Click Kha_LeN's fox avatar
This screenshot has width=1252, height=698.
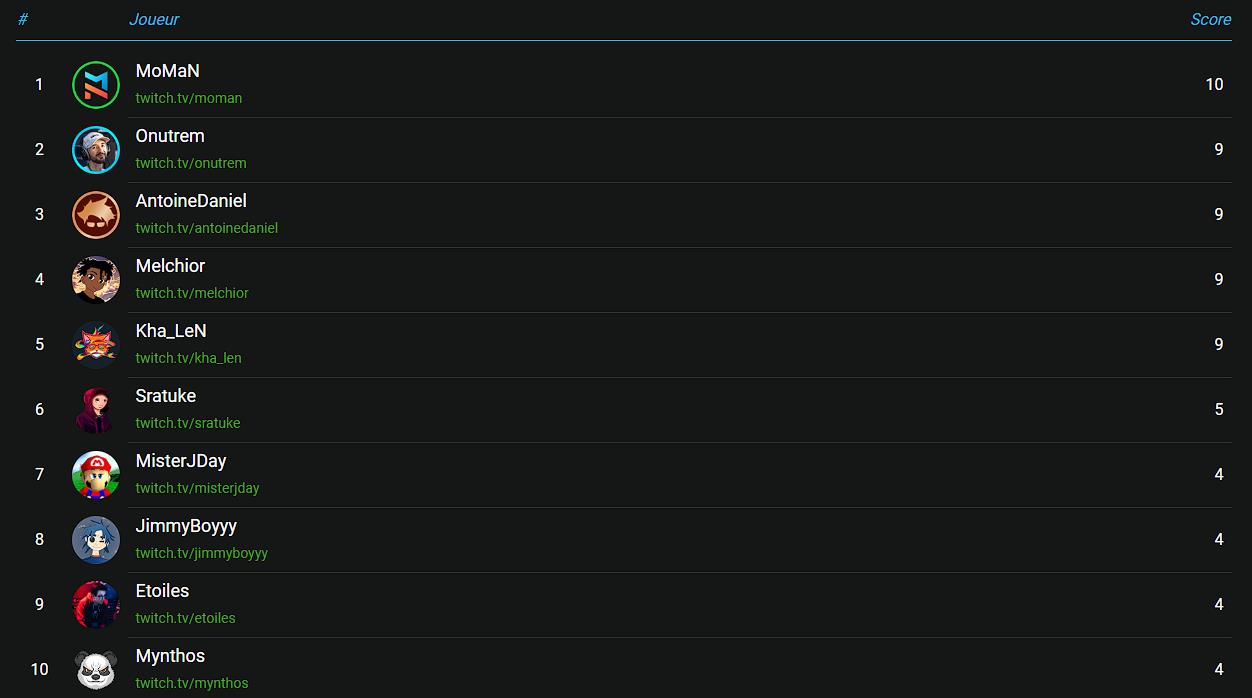(96, 345)
